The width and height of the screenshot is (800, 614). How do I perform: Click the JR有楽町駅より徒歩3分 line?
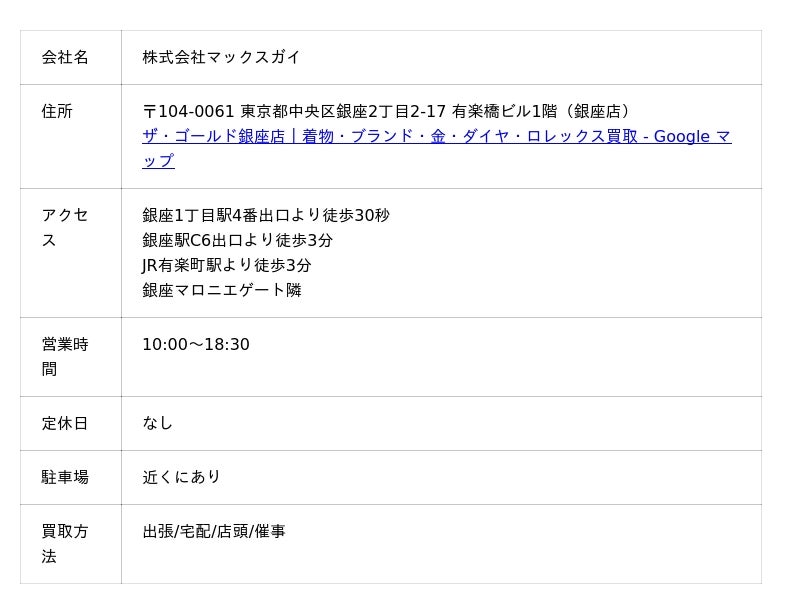pyautogui.click(x=227, y=265)
